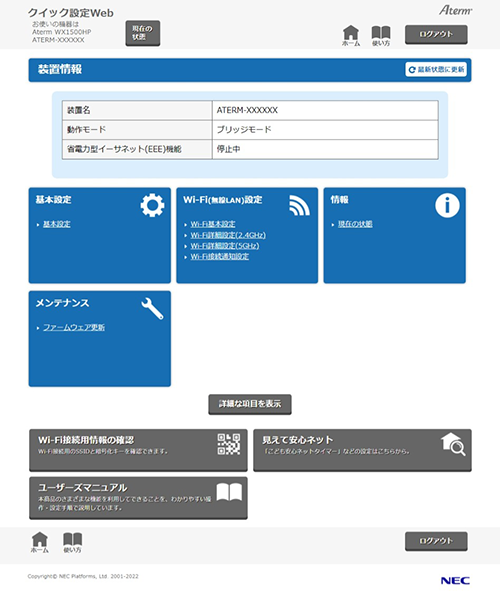Viewport: 500px width, 596px height.
Task: Click the gear icon in 基本設定 panel
Action: (x=152, y=205)
